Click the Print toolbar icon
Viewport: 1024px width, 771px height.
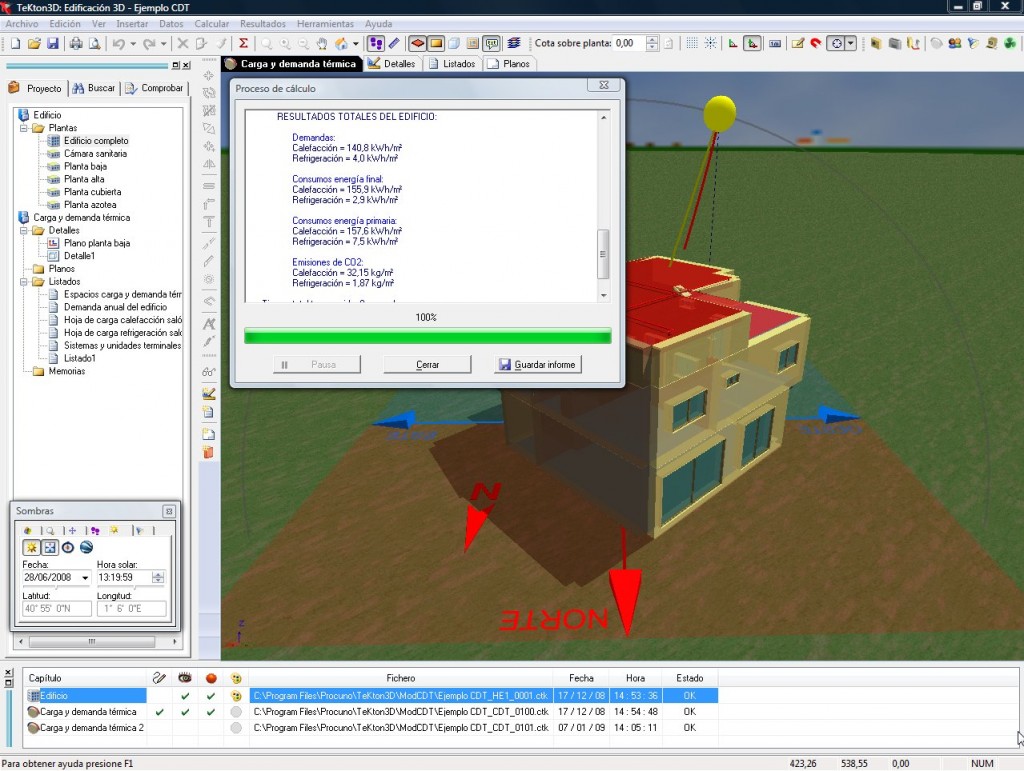point(76,44)
